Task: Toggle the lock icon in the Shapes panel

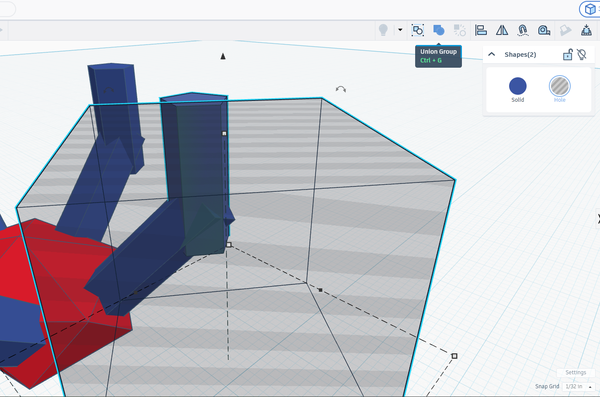Action: (x=568, y=54)
